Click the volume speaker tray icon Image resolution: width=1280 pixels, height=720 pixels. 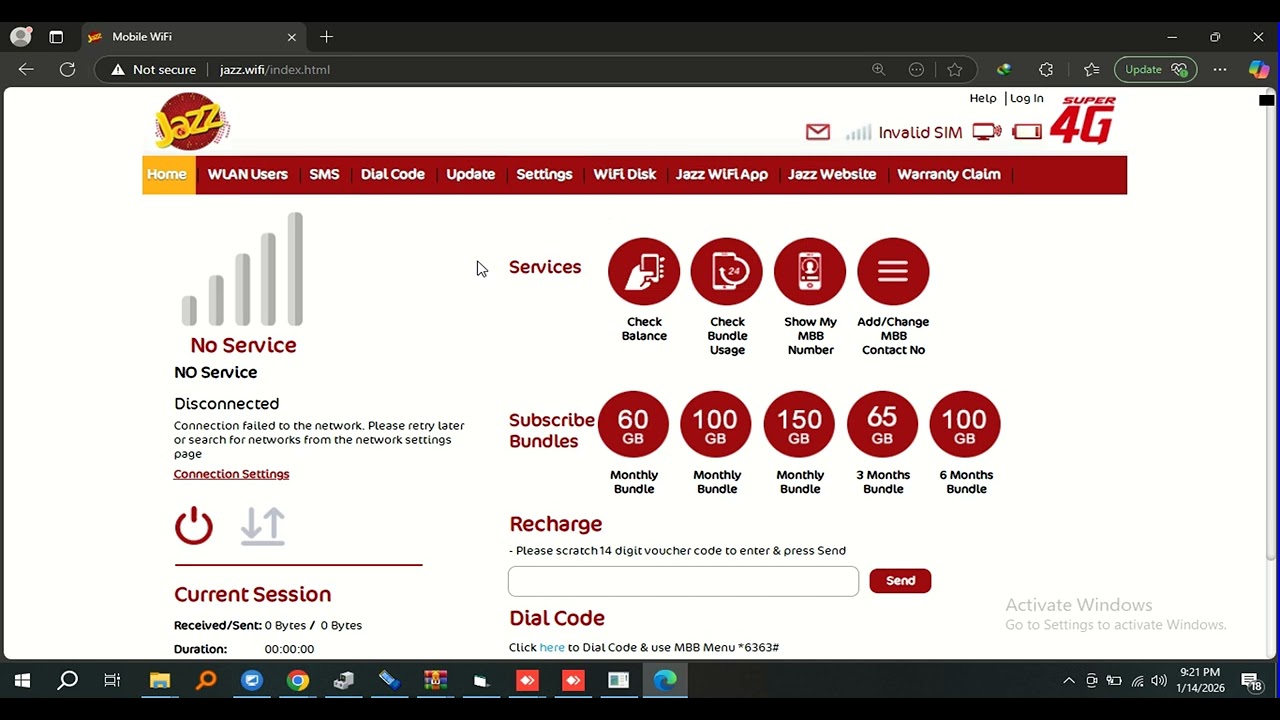[1159, 681]
